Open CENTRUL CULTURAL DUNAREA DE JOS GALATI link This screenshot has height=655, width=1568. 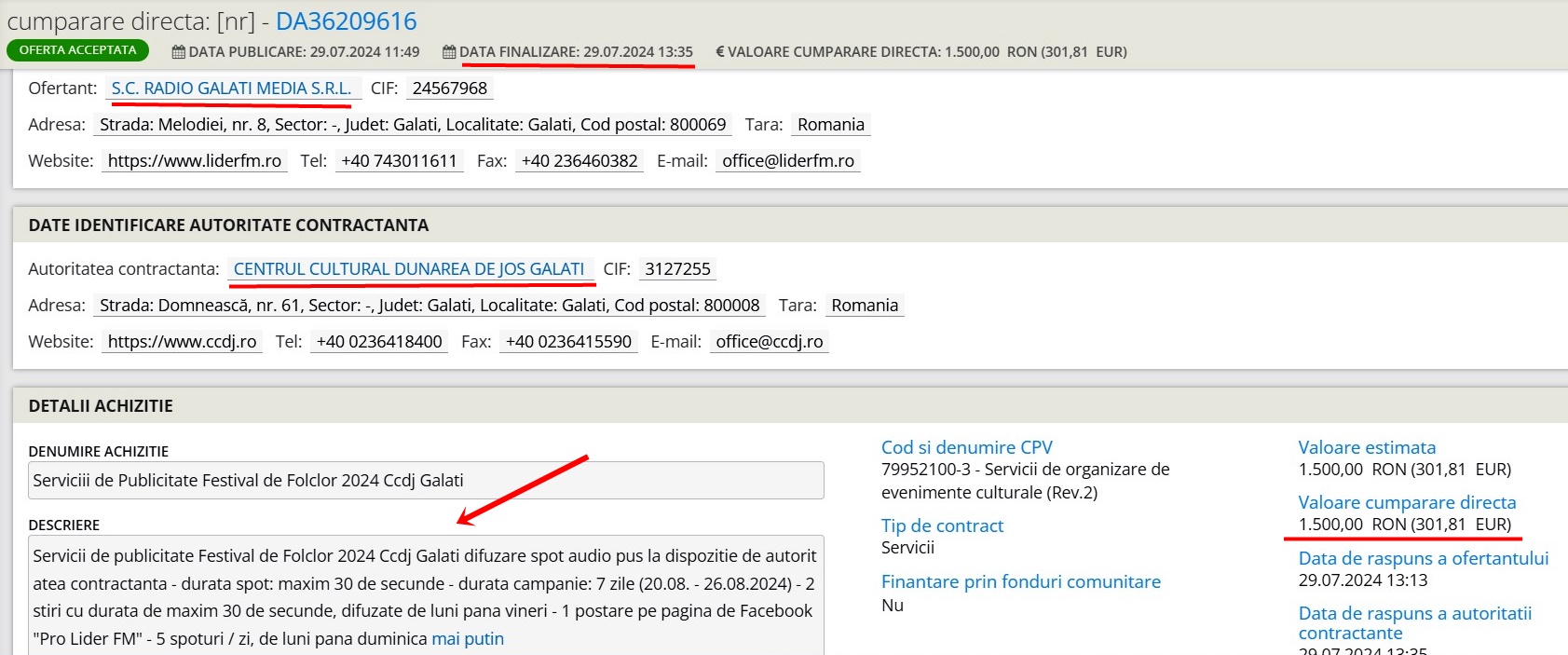click(408, 269)
